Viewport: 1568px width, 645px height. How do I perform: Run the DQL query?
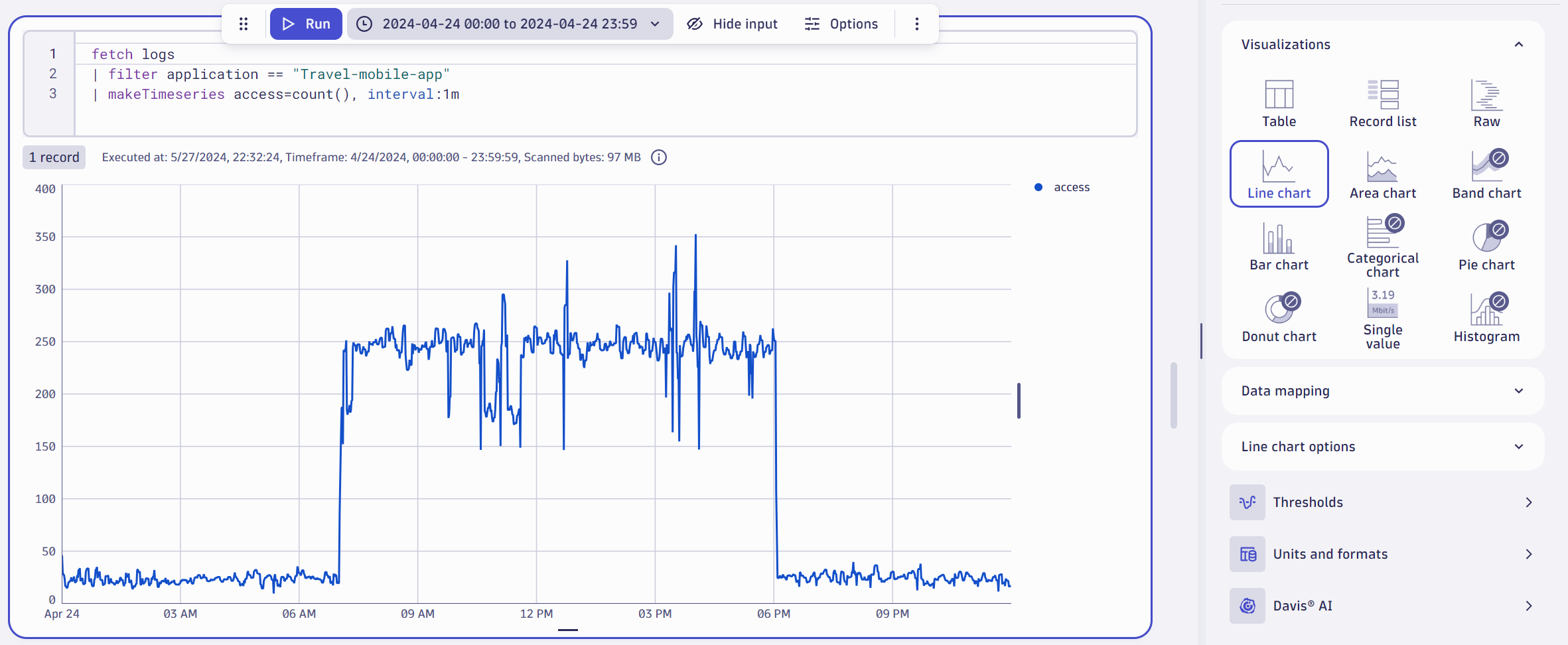[x=306, y=23]
